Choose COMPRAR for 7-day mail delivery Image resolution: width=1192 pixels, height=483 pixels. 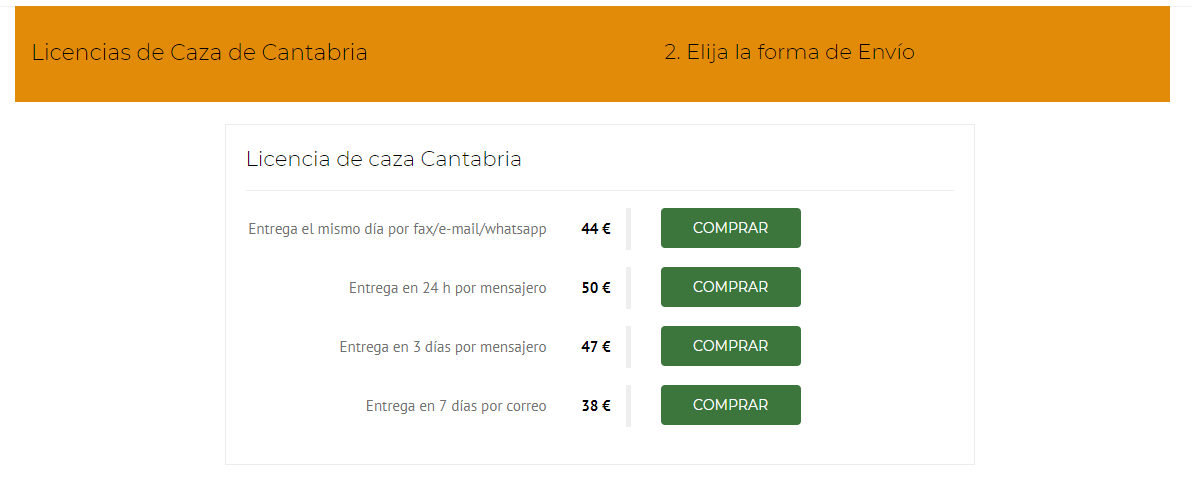(730, 405)
